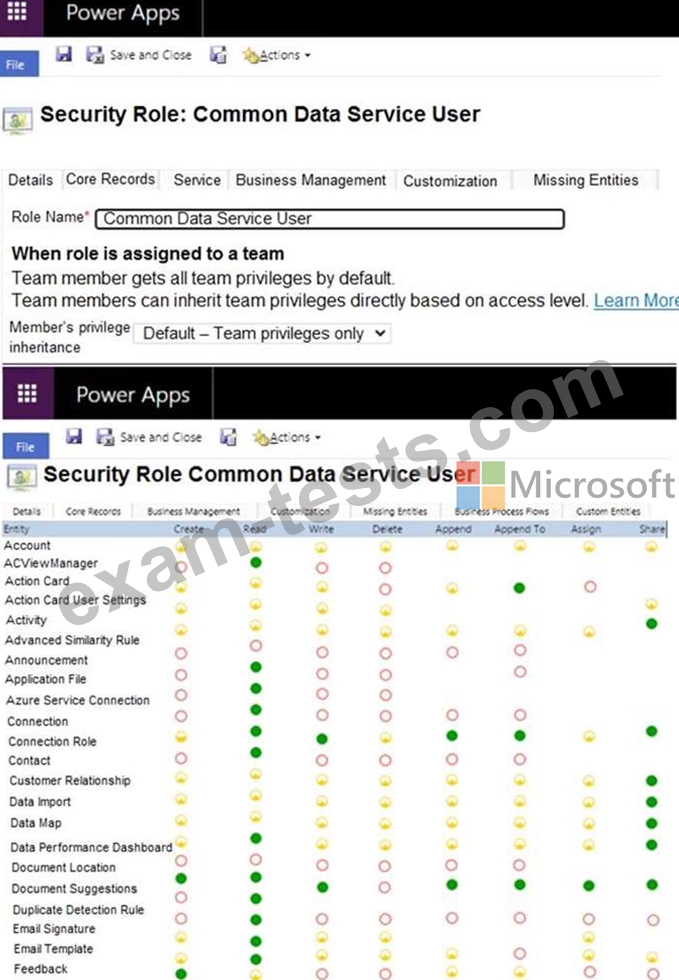Expand the Actions menu in the upper toolbar

(283, 55)
